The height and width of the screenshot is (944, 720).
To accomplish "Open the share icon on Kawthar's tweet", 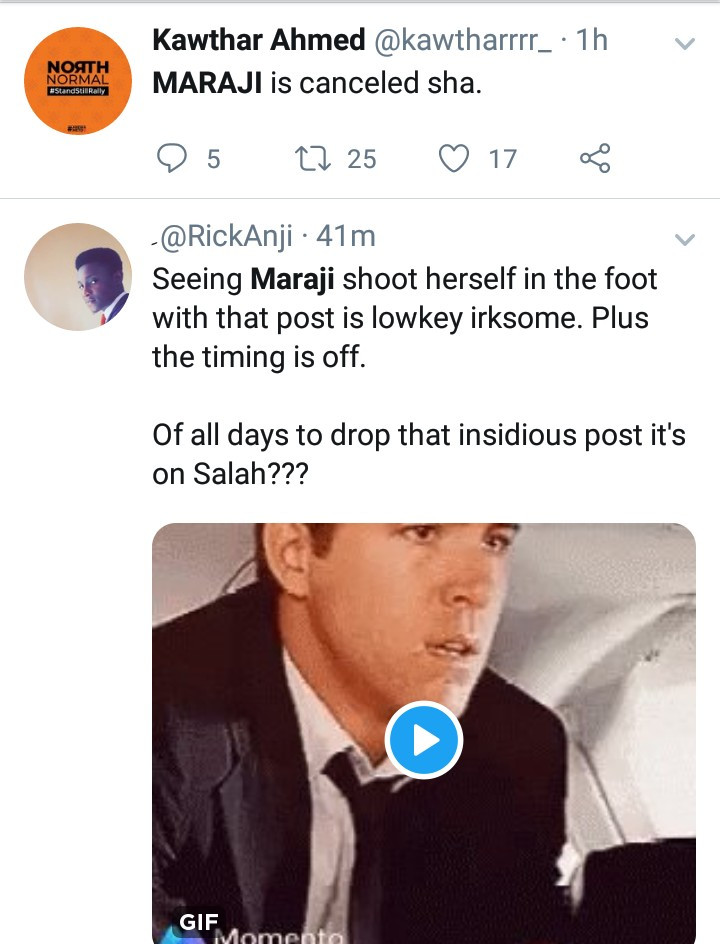I will (594, 158).
